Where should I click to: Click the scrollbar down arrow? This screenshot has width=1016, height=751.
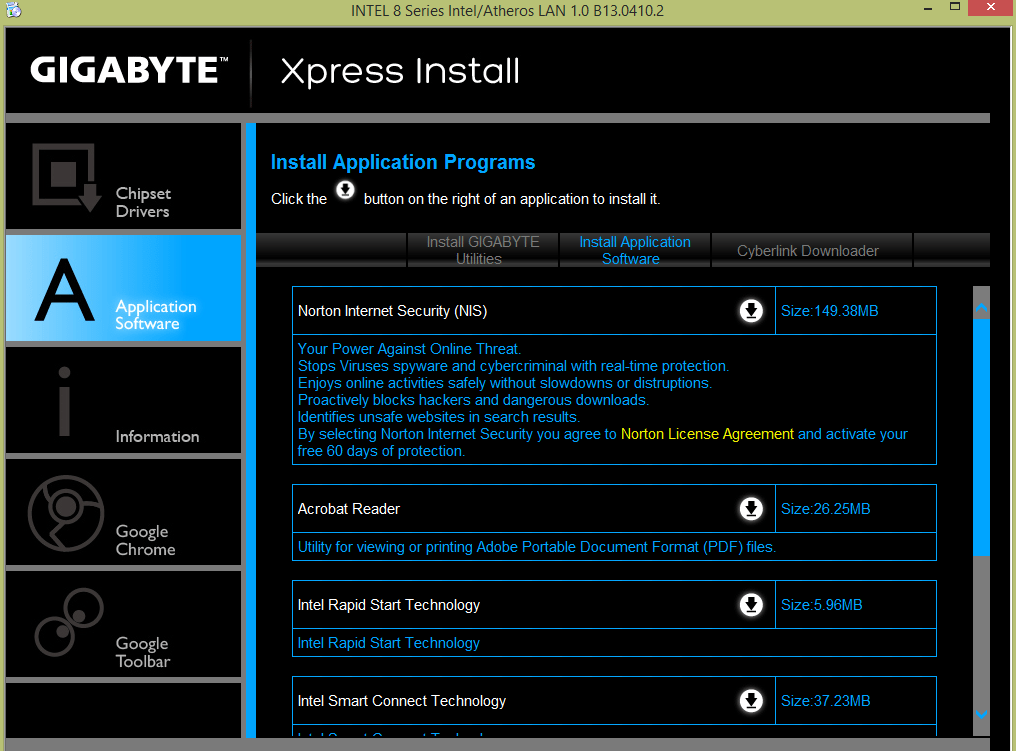[981, 714]
